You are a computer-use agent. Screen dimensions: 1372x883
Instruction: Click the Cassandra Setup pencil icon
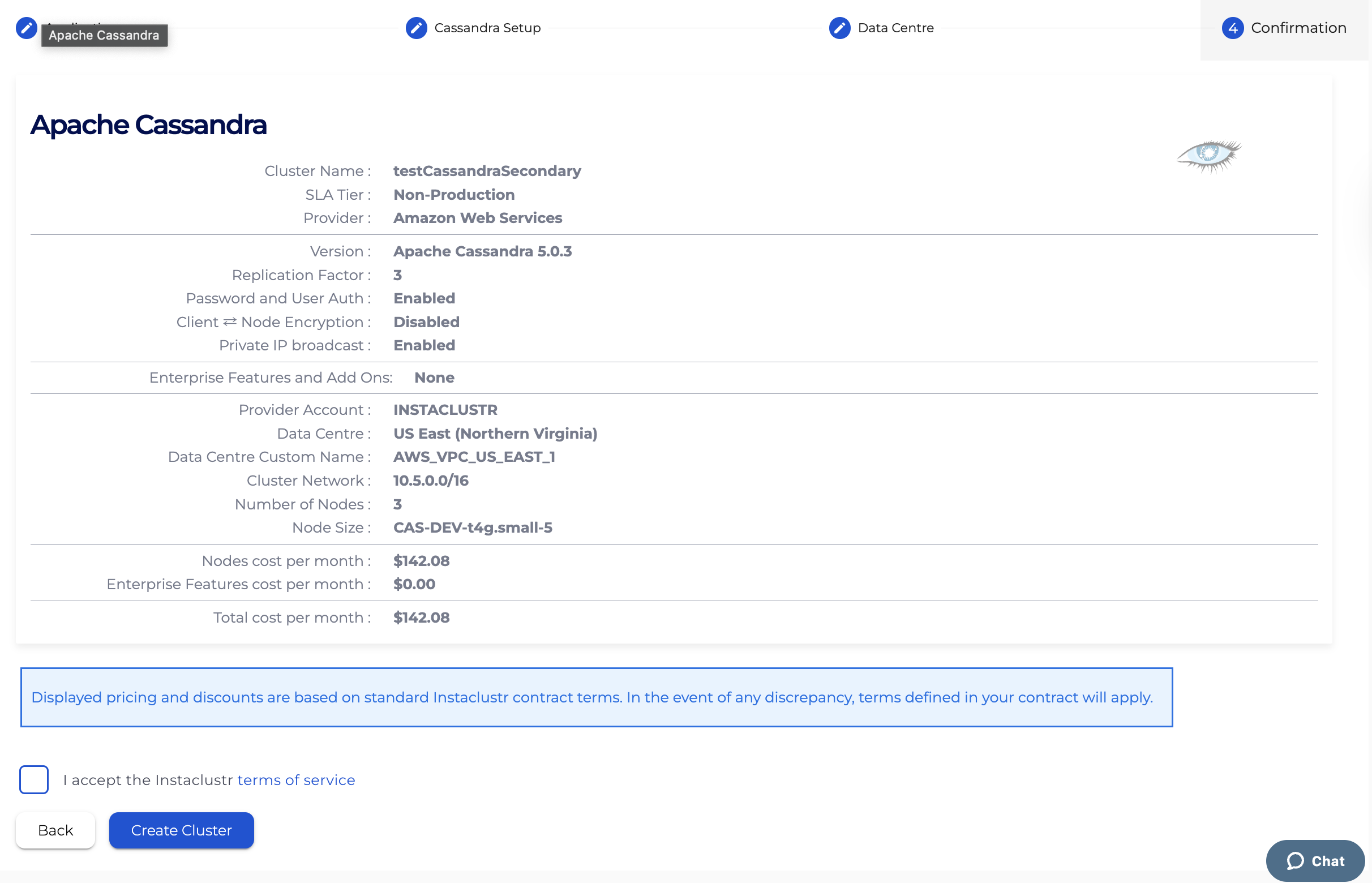coord(416,28)
